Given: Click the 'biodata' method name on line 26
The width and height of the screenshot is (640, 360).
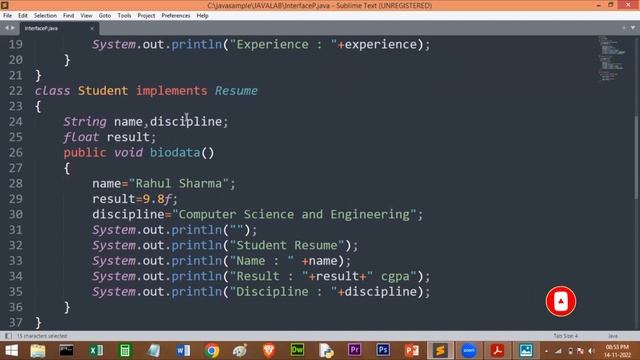Looking at the screenshot, I should pyautogui.click(x=175, y=153).
